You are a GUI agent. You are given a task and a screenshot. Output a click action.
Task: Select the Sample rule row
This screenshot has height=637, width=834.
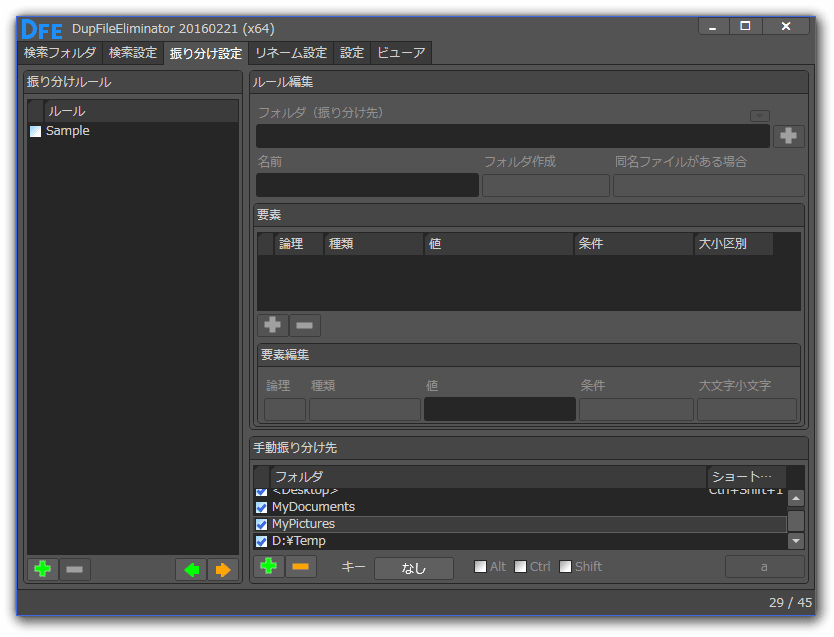click(x=133, y=131)
